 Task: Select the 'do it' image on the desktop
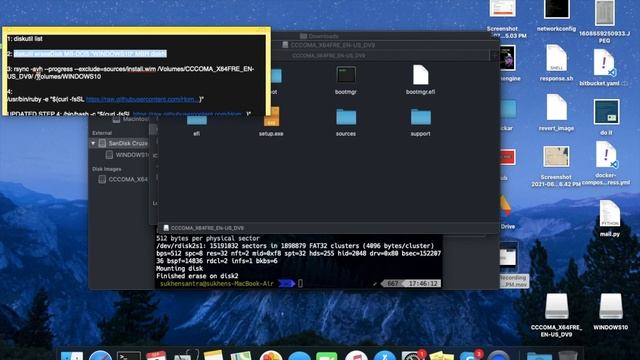606,117
